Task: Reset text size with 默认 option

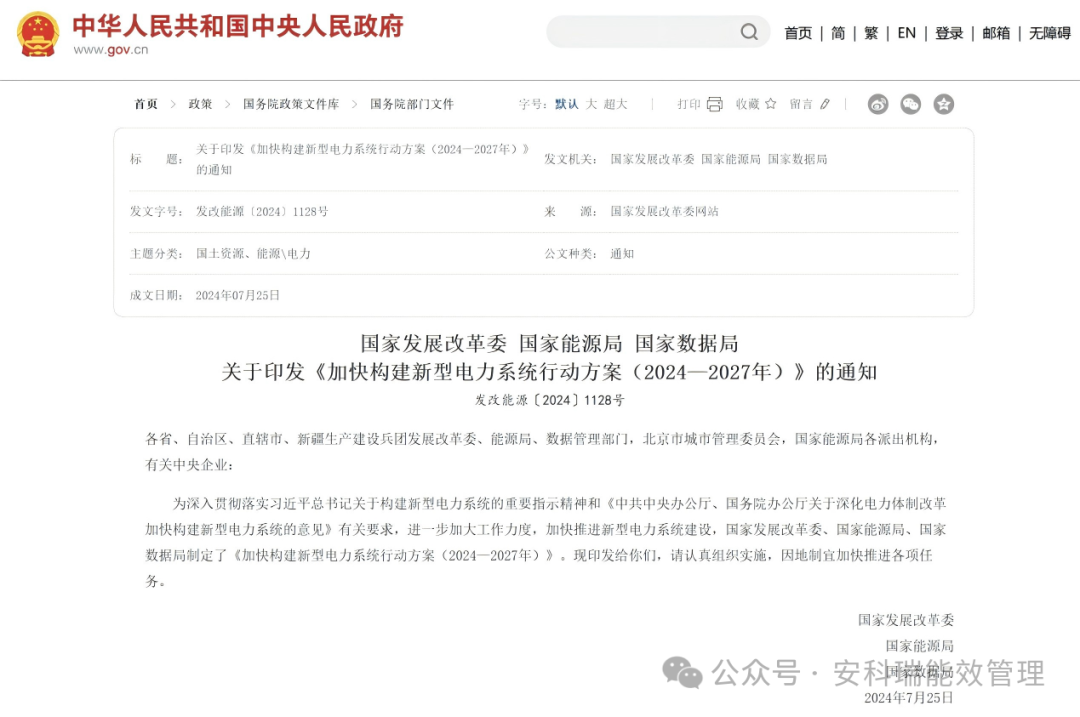Action: 565,103
